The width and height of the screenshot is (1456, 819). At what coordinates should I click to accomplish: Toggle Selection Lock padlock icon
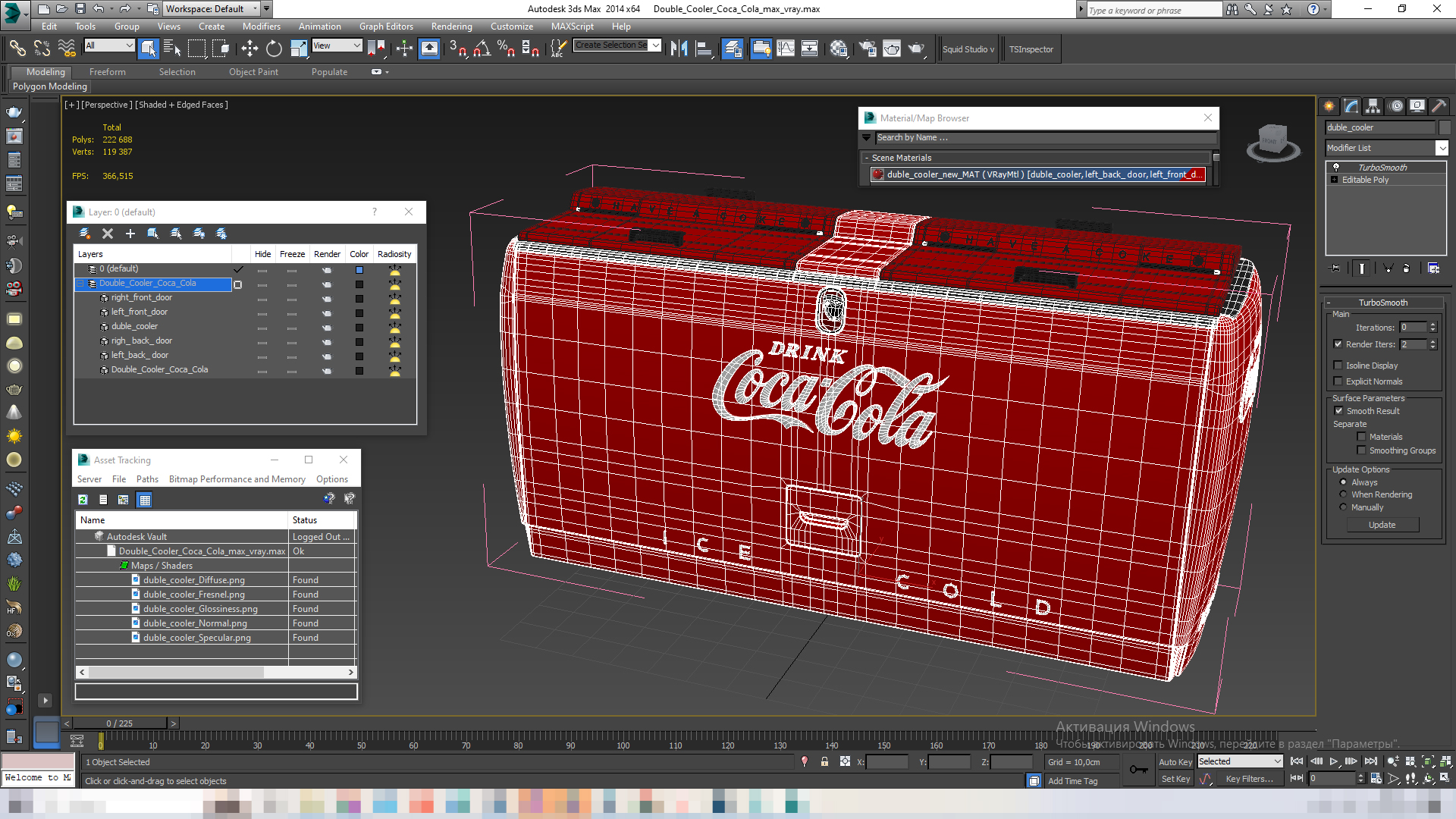(824, 761)
